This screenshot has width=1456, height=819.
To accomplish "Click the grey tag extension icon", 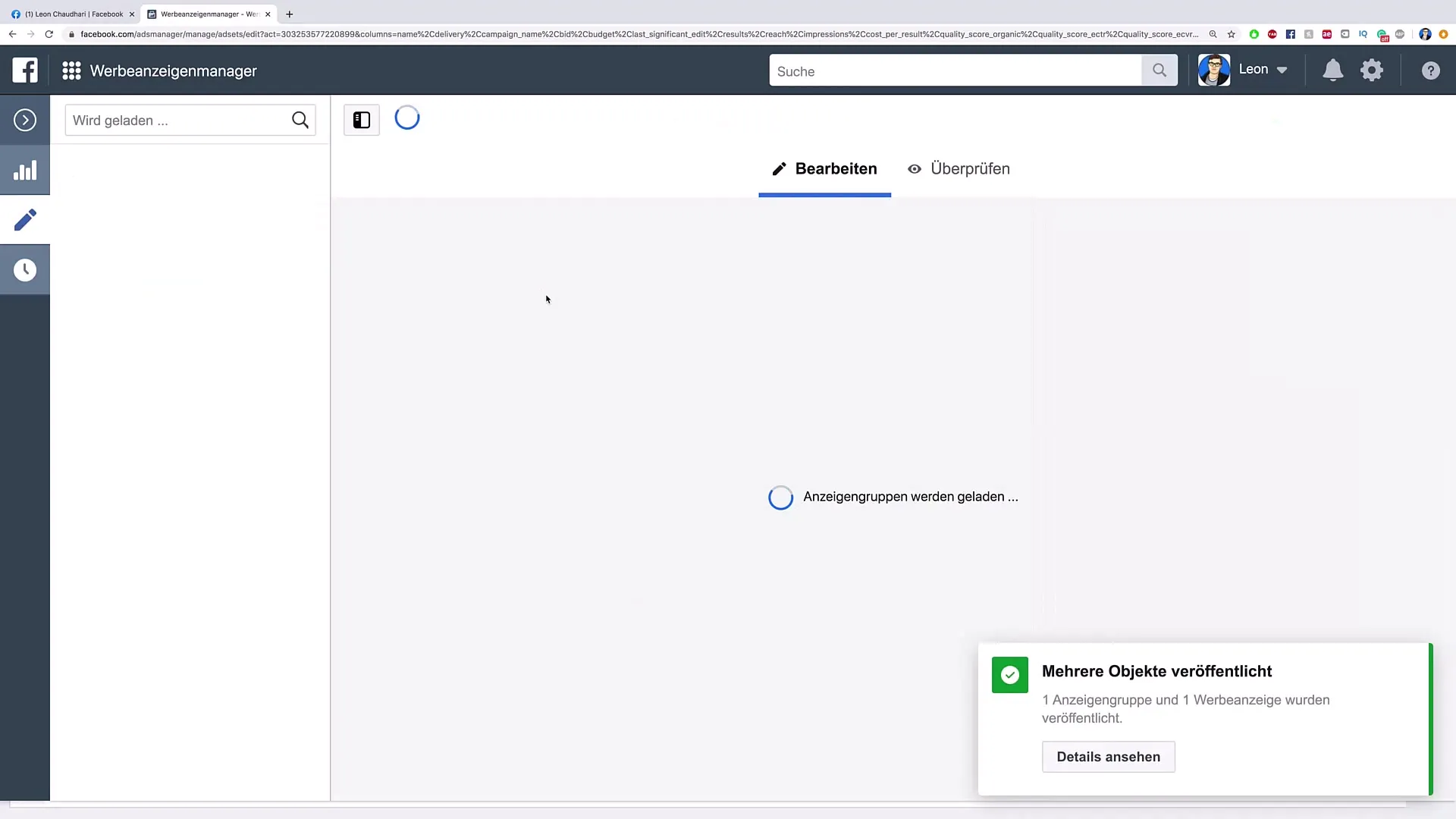I will pyautogui.click(x=1345, y=34).
